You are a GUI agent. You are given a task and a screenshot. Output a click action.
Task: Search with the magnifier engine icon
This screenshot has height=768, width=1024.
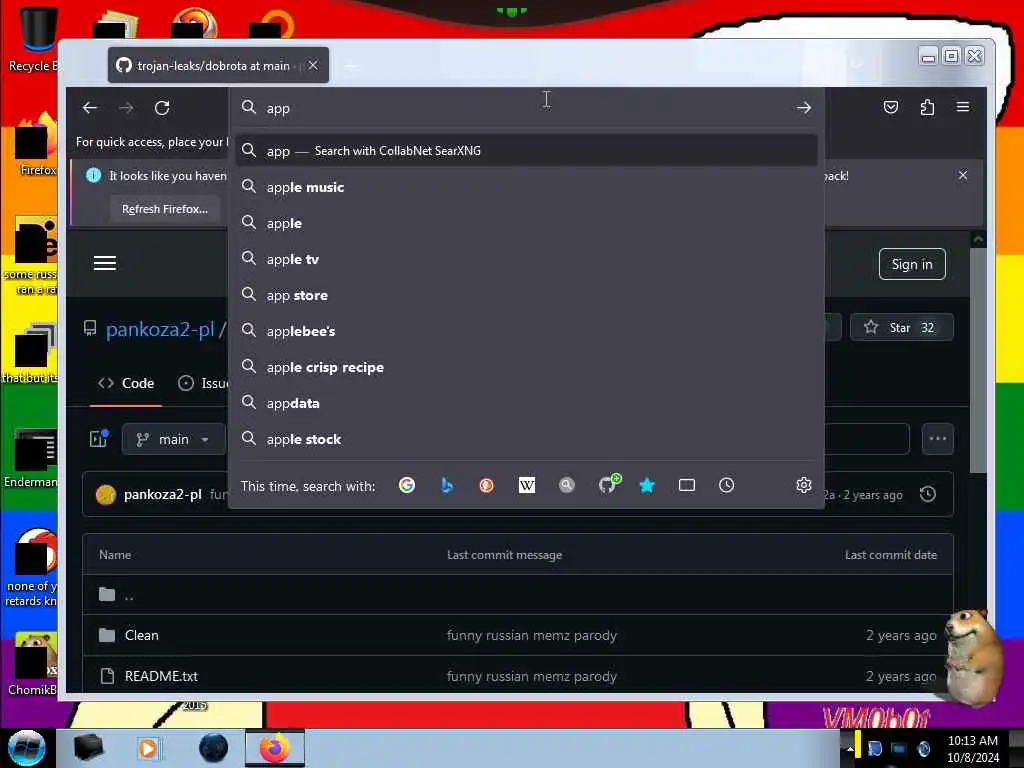pos(567,485)
